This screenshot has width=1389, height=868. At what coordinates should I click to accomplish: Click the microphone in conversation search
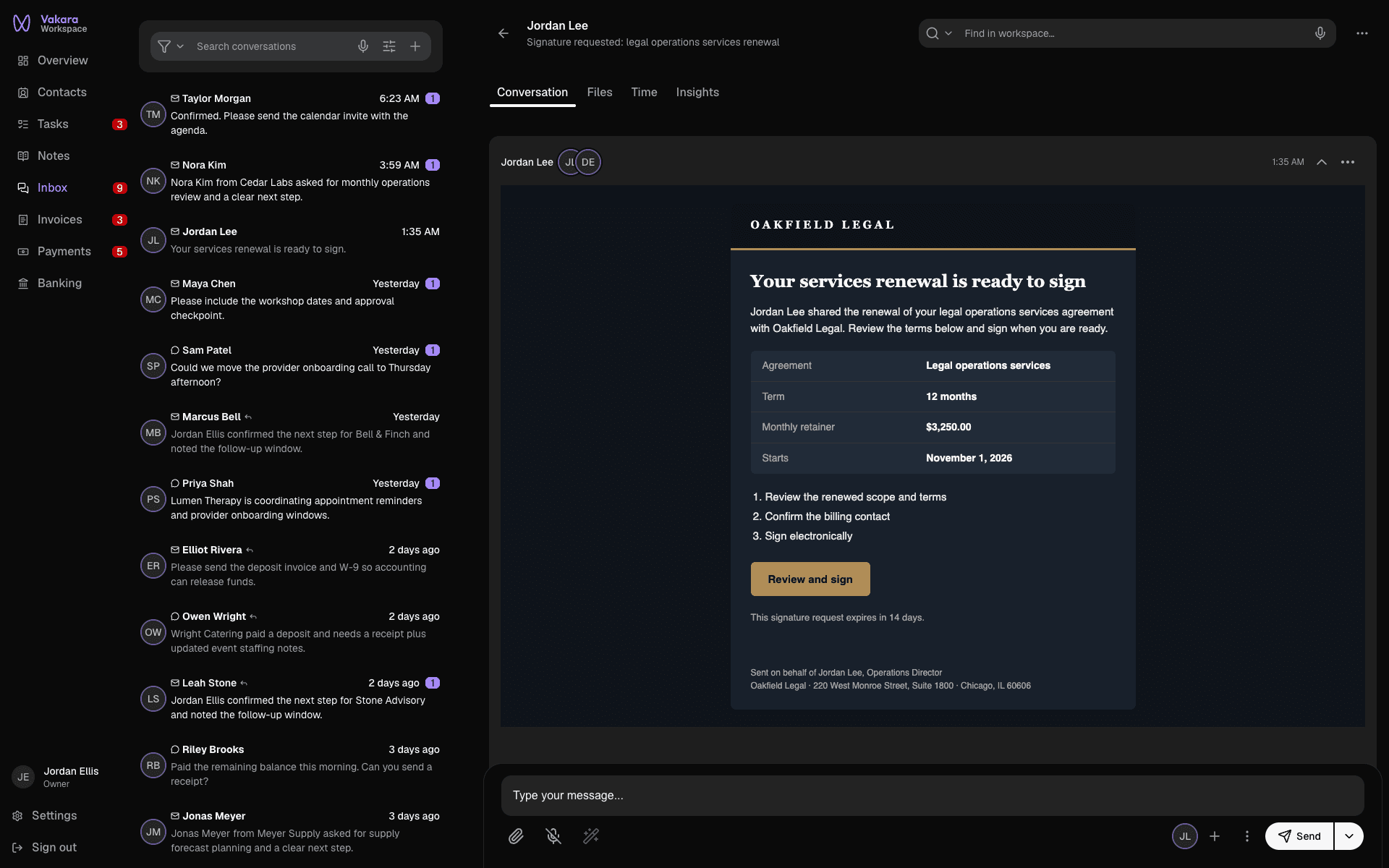point(363,46)
